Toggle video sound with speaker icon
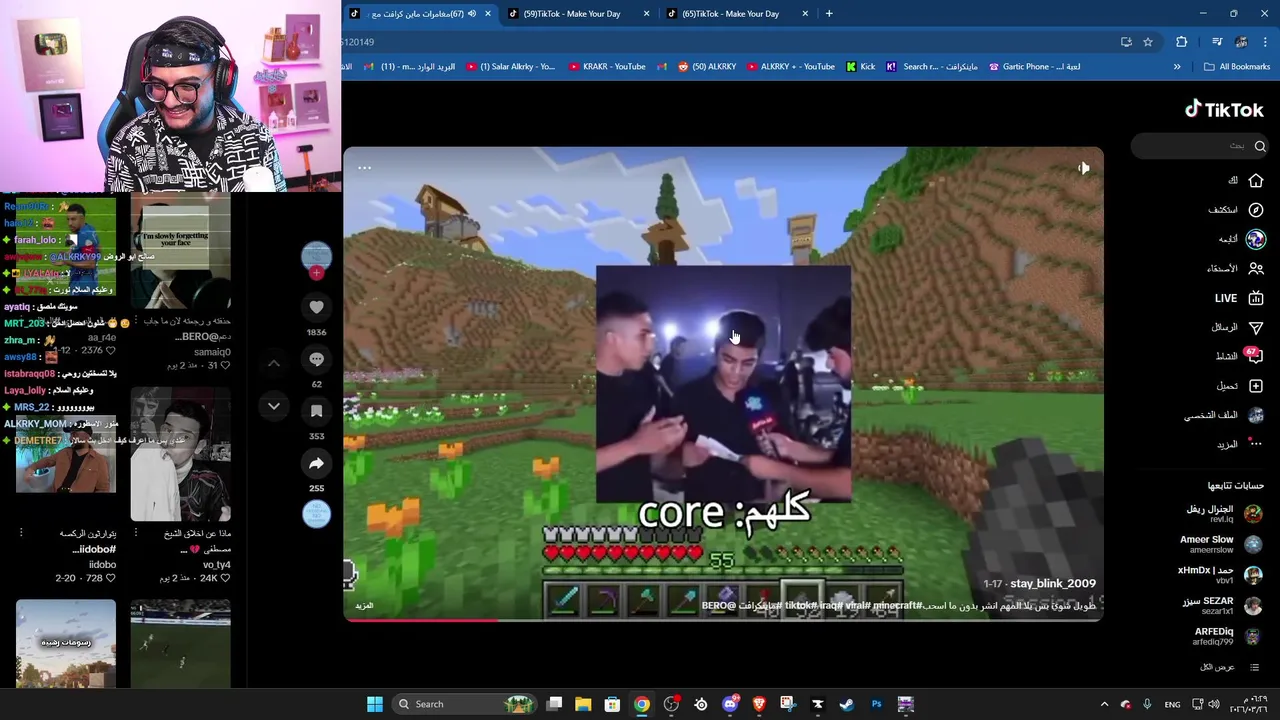Image resolution: width=1280 pixels, height=720 pixels. pyautogui.click(x=1084, y=168)
